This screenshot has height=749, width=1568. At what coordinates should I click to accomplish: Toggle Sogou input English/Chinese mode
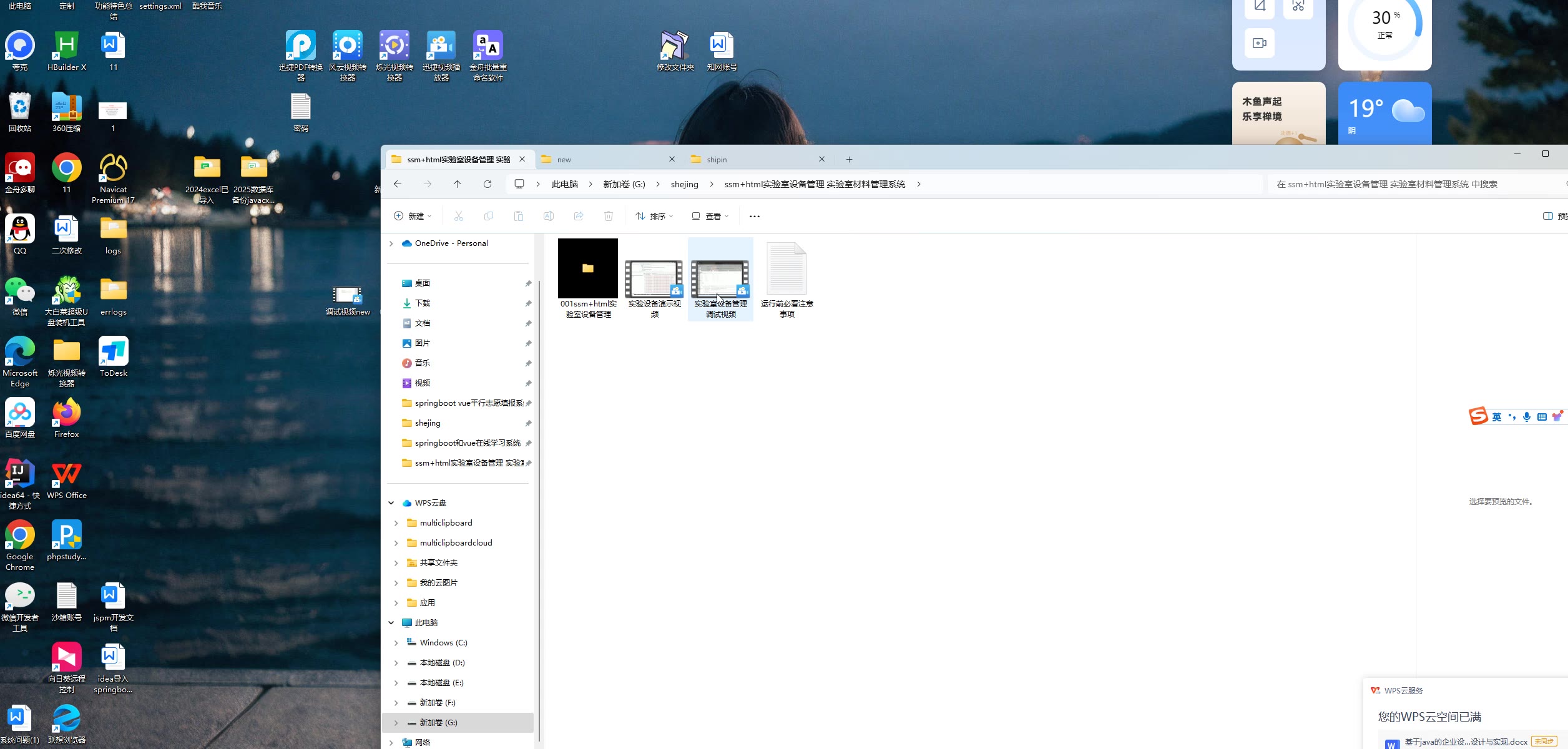1496,417
